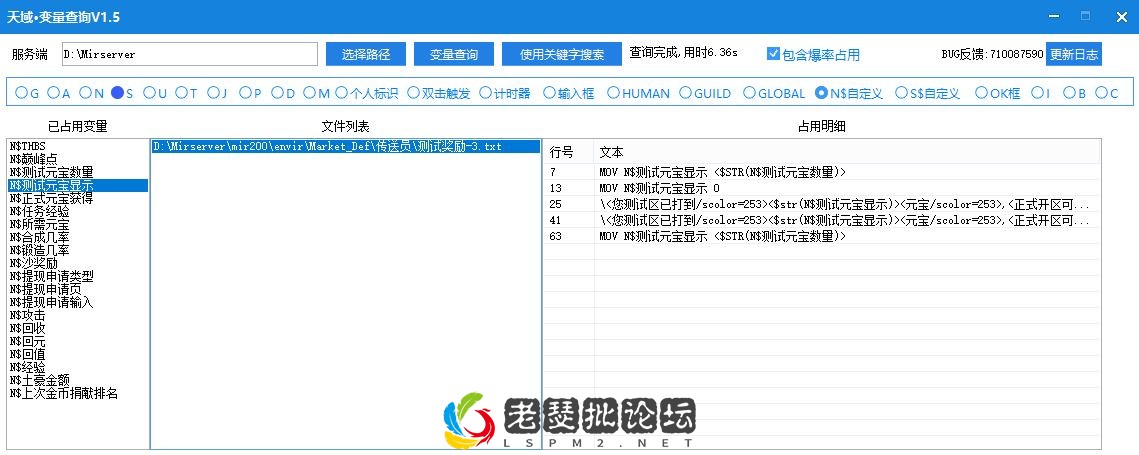Select detail row with line number 41

(822, 220)
